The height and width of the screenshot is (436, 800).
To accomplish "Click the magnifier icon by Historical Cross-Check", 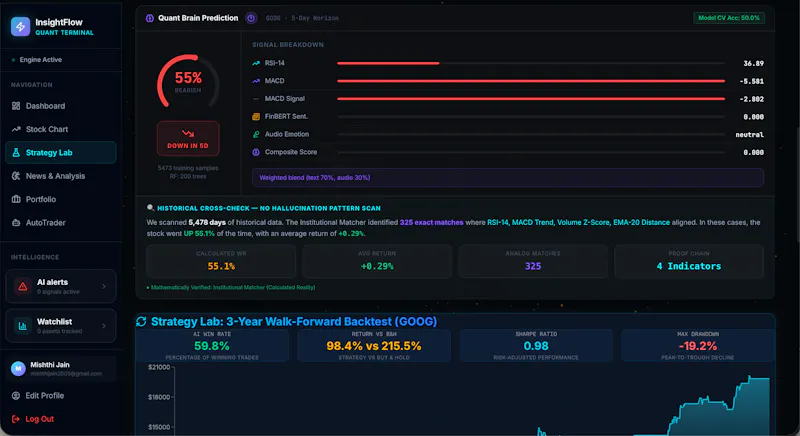I will click(151, 208).
